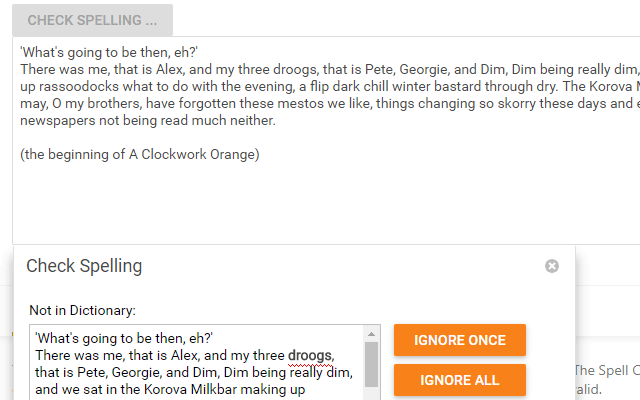Select the highlighted word "droogs" in the dialog
This screenshot has height=400, width=640.
[312, 356]
